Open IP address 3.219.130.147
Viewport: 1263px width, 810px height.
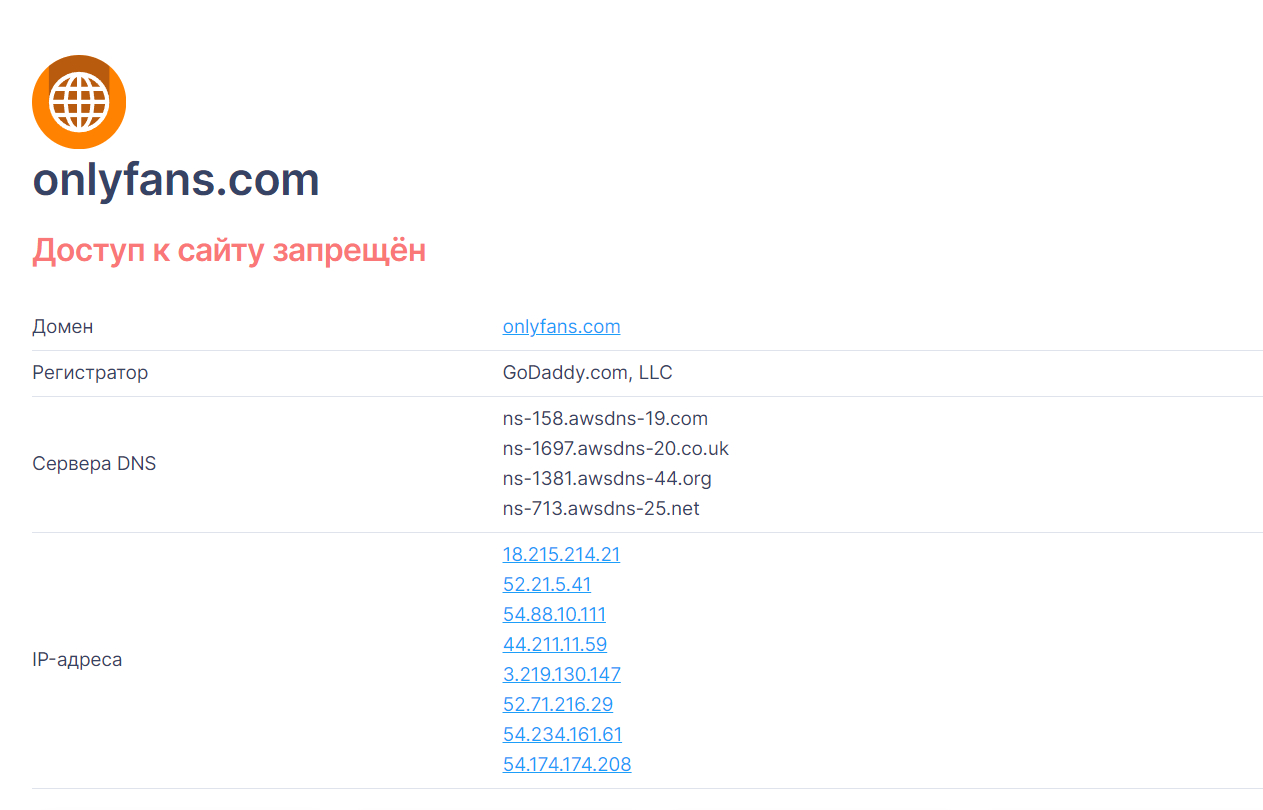coord(562,674)
